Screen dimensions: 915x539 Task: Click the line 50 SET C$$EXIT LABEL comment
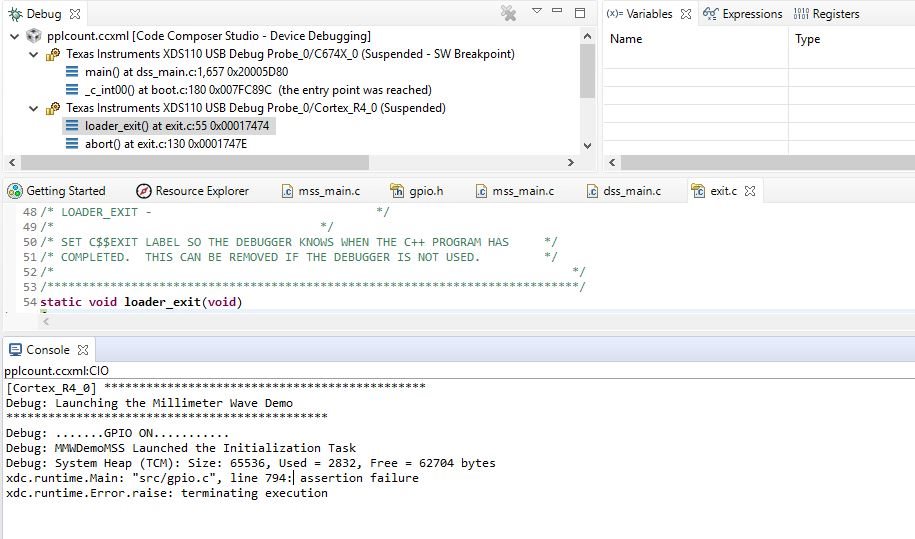tap(299, 242)
